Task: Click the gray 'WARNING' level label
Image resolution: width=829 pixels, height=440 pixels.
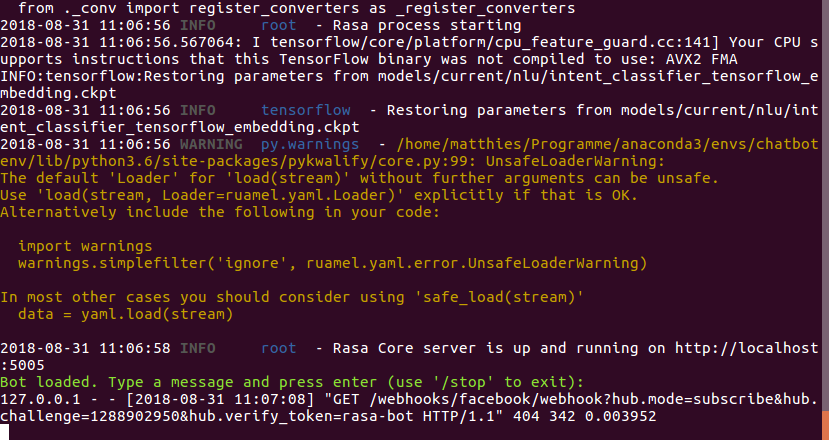Action: coord(211,144)
